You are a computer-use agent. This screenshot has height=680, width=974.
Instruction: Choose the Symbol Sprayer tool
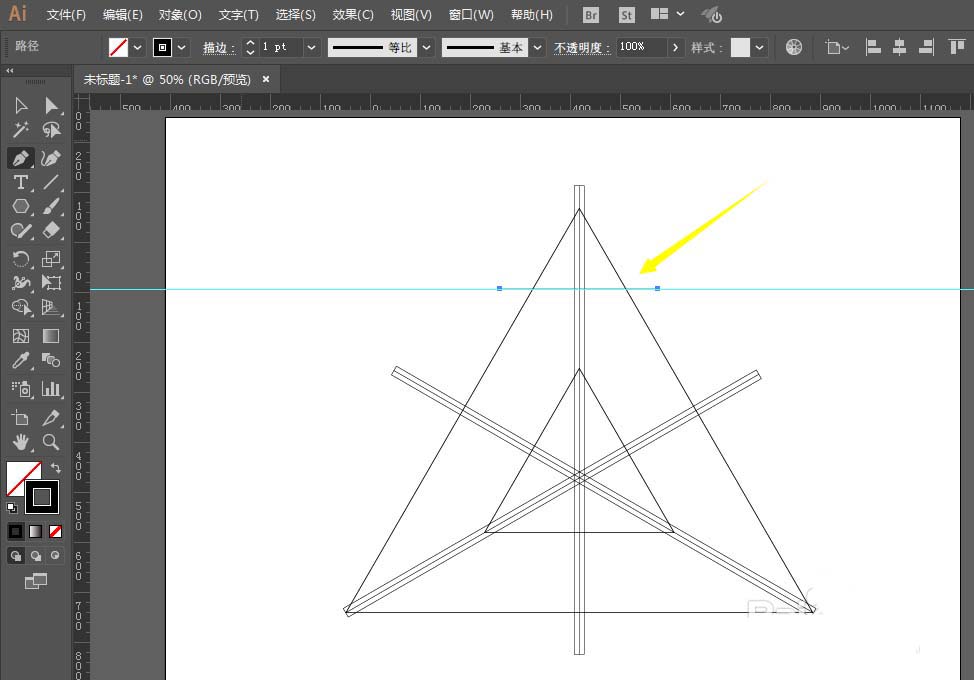pos(21,389)
